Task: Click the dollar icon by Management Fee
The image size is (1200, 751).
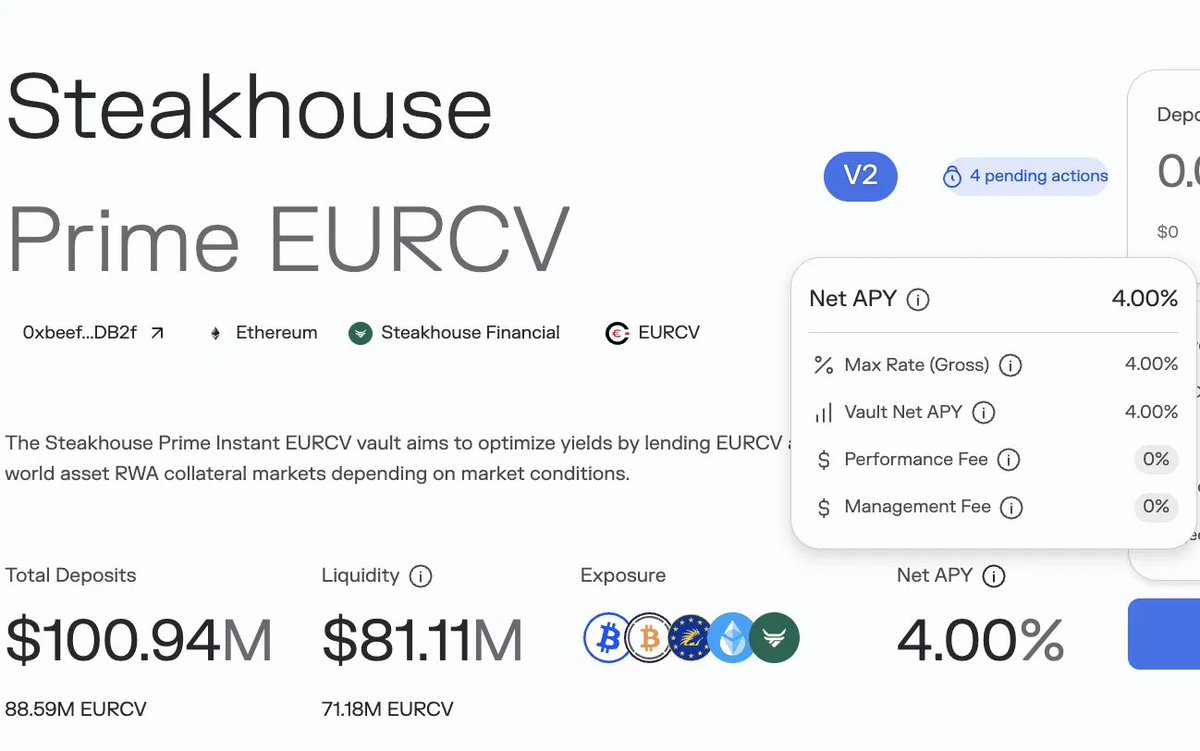Action: coord(823,508)
